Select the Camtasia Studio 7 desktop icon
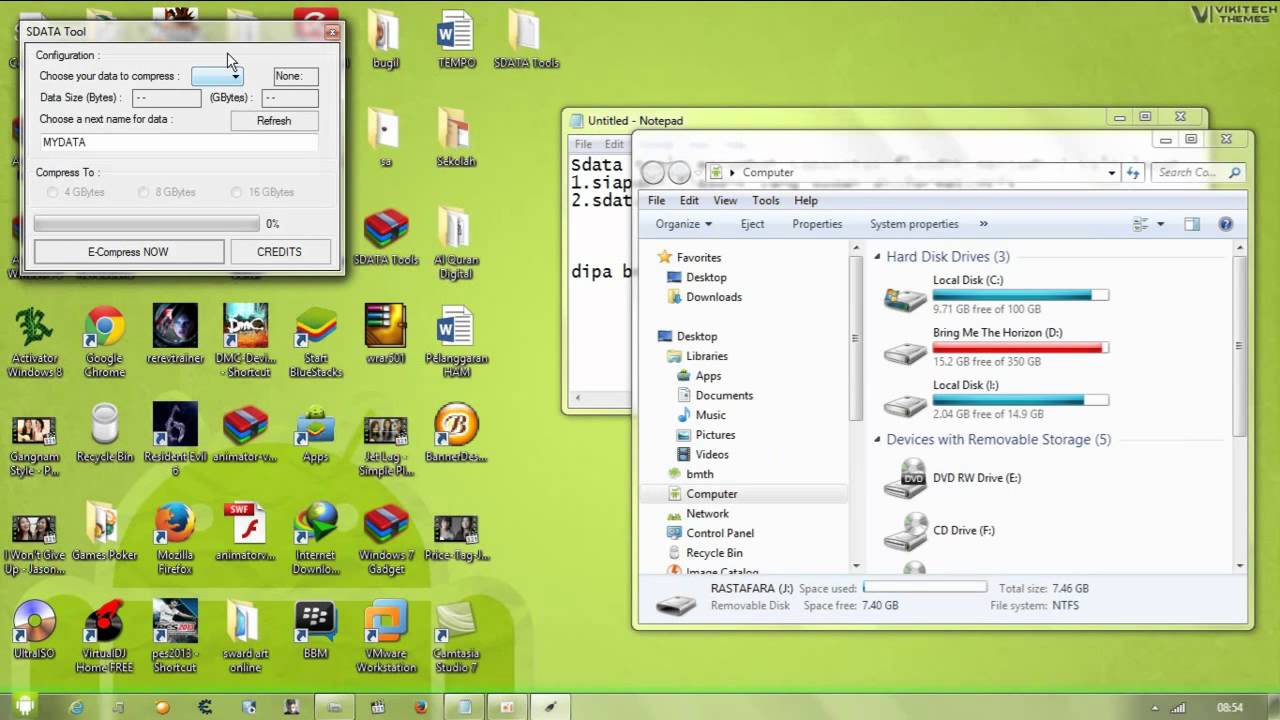 456,635
